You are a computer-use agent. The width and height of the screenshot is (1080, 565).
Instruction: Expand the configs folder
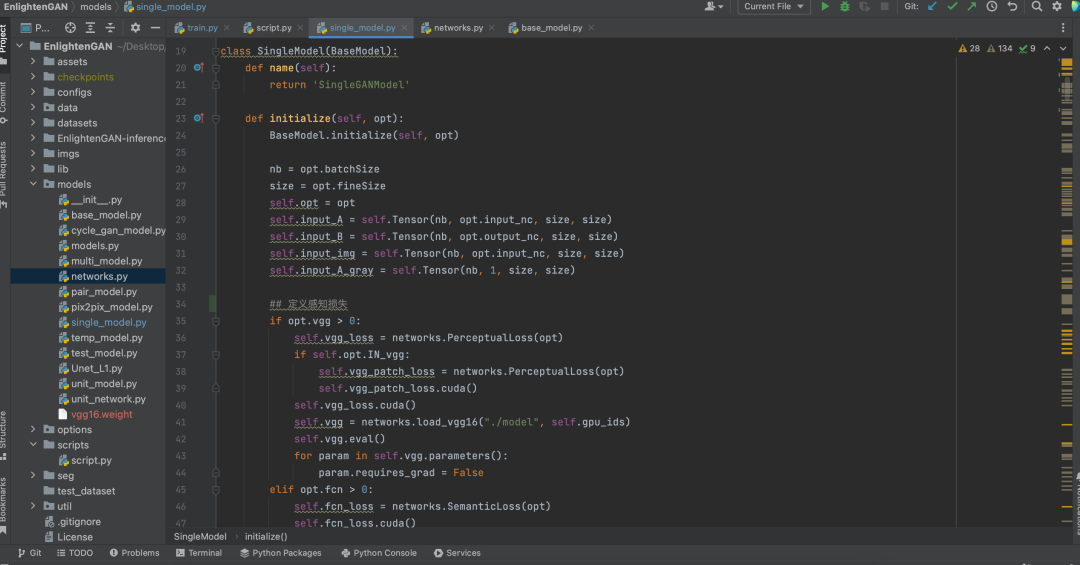click(x=33, y=92)
